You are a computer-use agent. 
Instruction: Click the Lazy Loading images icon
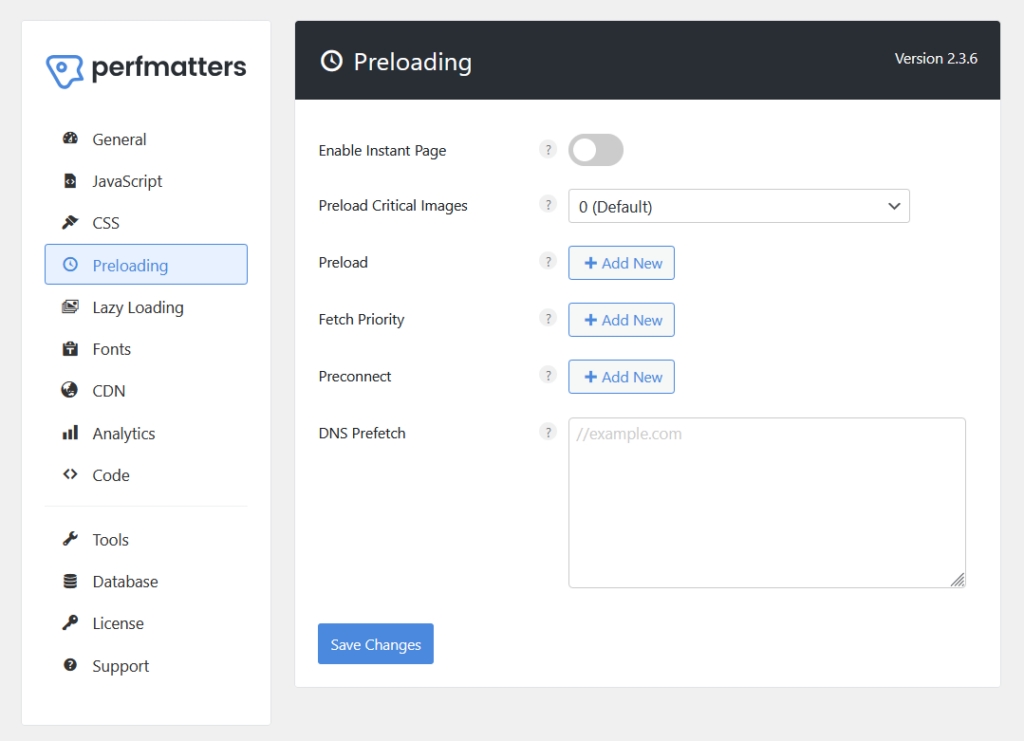pos(70,307)
